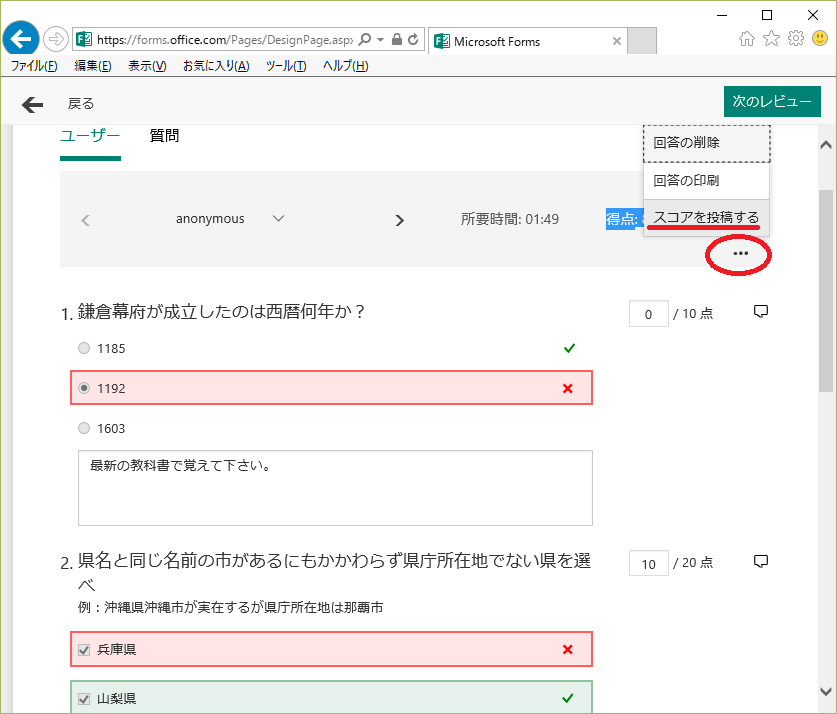Go to next respondent with right chevron
The height and width of the screenshot is (714, 837).
[400, 220]
